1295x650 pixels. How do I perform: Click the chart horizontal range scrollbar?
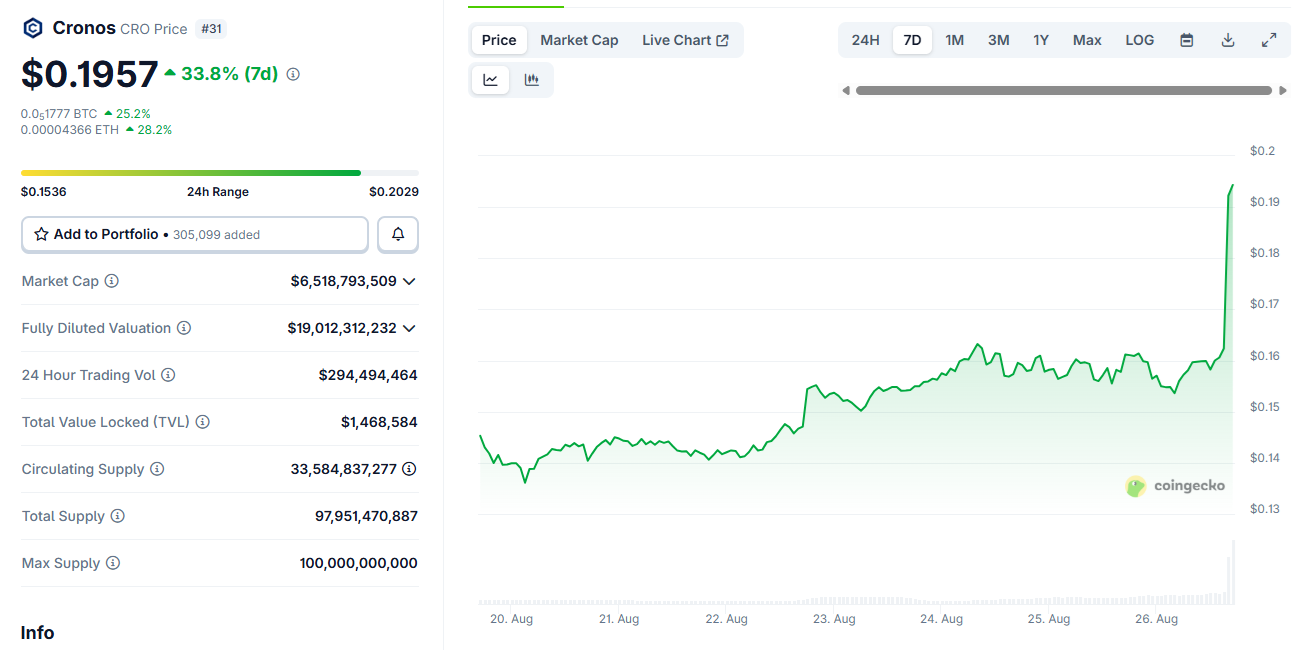coord(1064,90)
